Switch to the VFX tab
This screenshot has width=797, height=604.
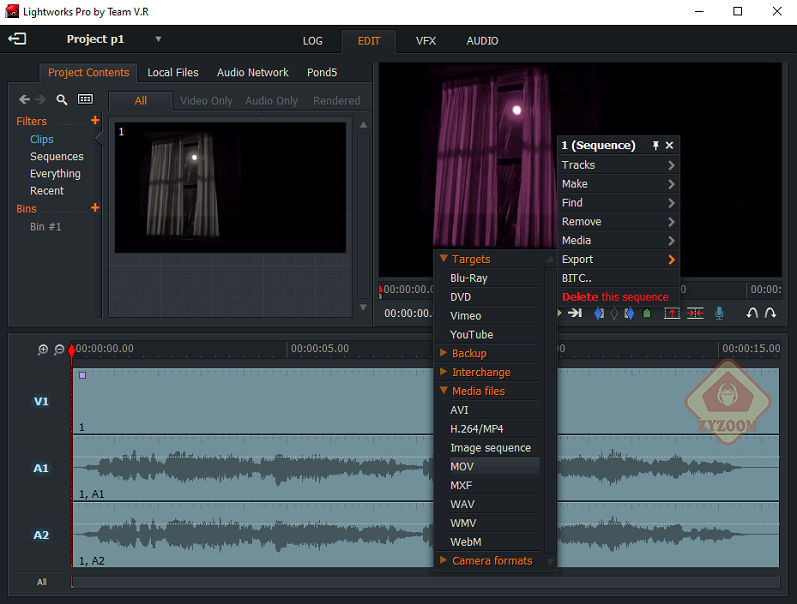coord(426,41)
